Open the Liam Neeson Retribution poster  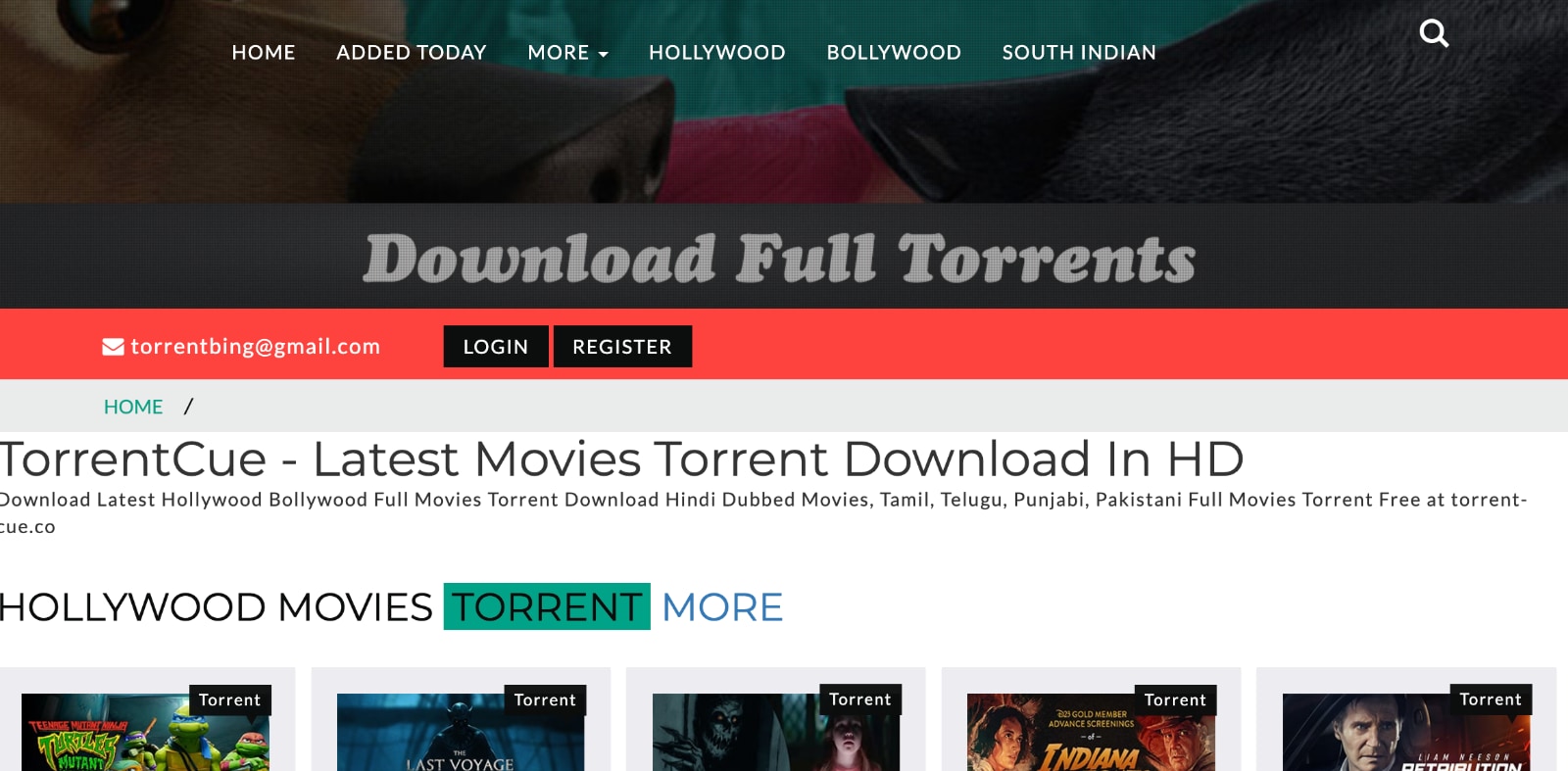click(1406, 735)
